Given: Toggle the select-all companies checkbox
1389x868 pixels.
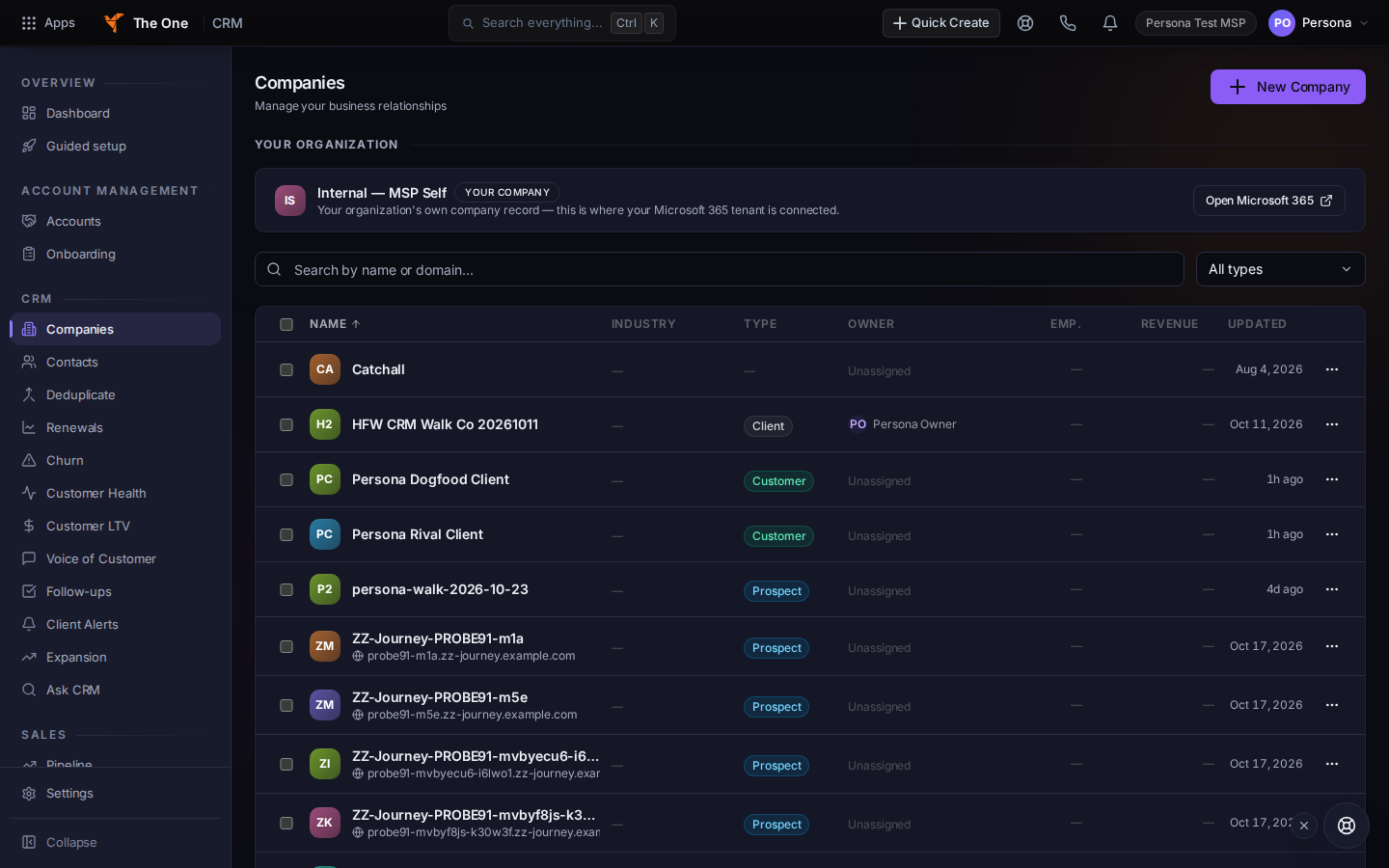Looking at the screenshot, I should tap(286, 324).
